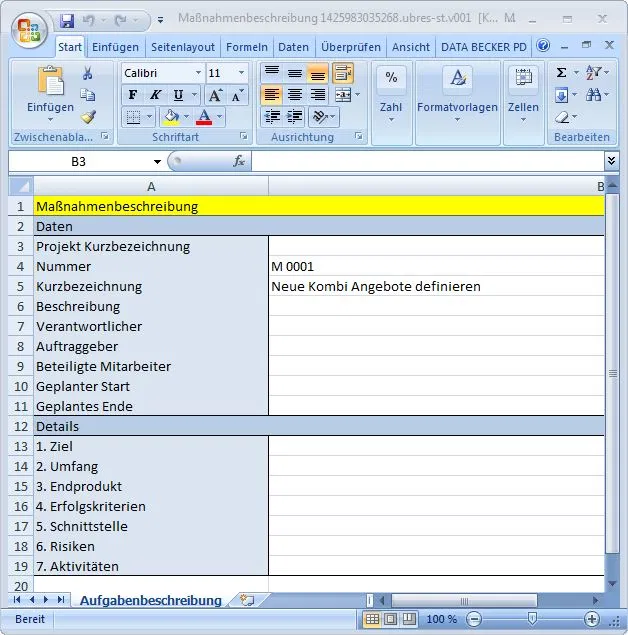Toggle italic formatting
628x635 pixels.
click(156, 95)
